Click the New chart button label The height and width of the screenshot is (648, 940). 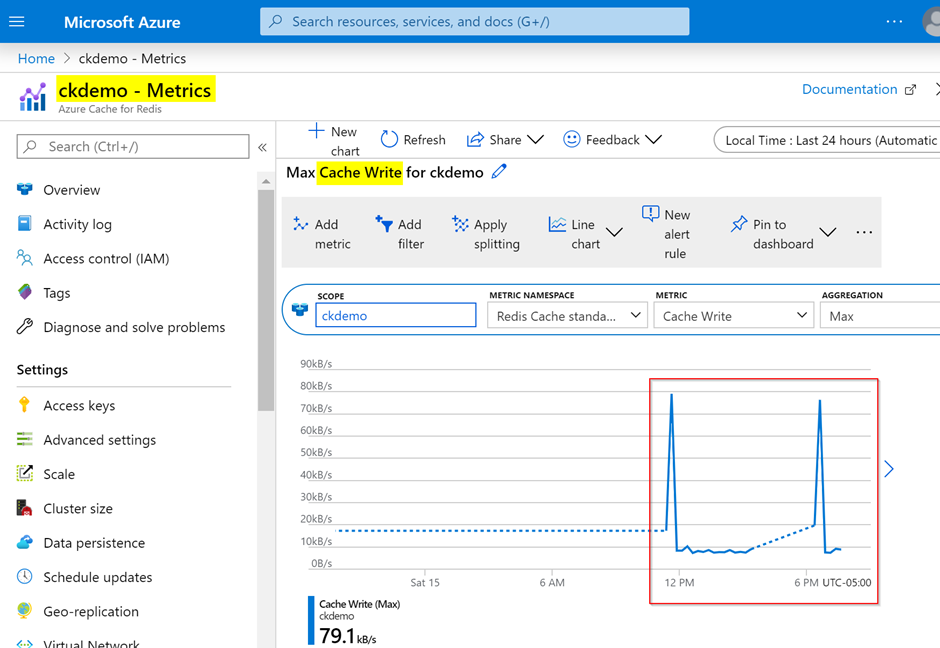(x=345, y=141)
